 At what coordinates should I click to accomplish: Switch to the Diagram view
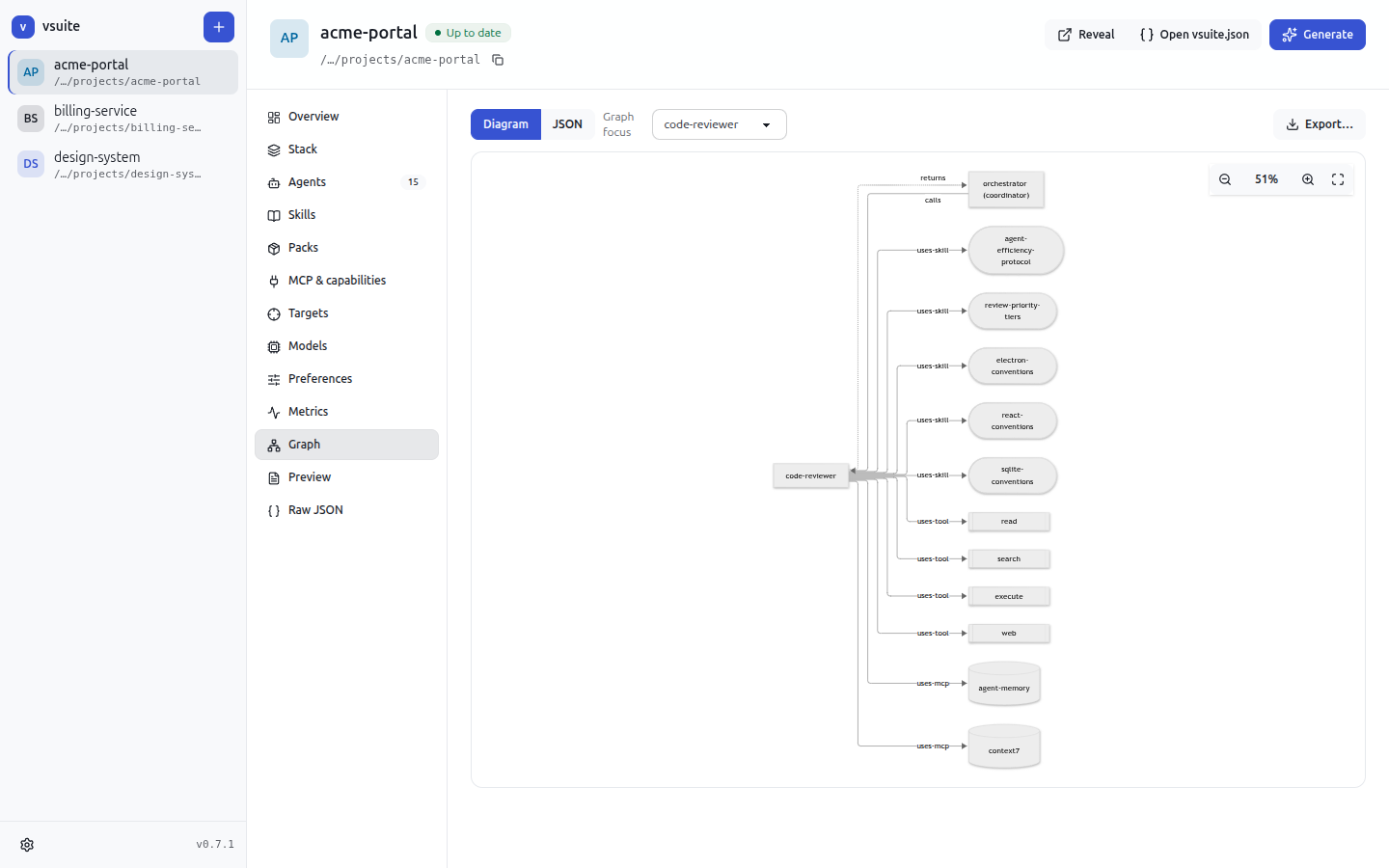[x=505, y=124]
